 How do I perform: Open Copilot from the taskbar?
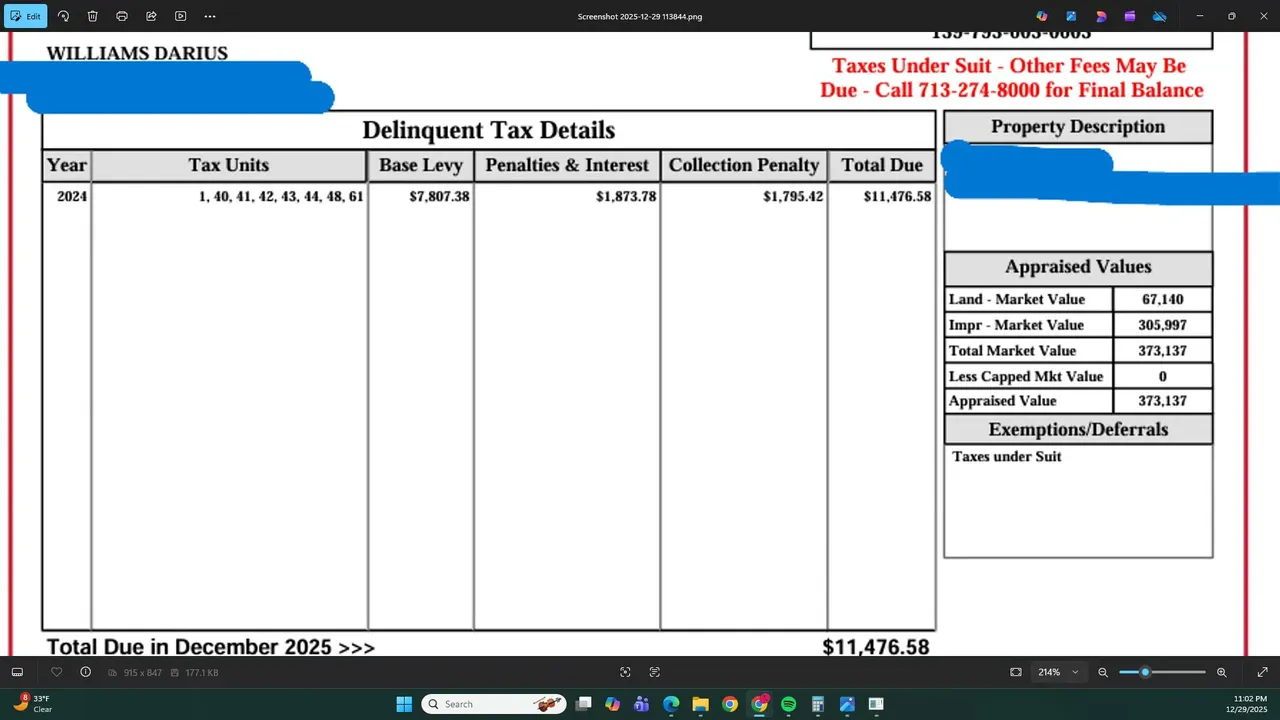(612, 704)
